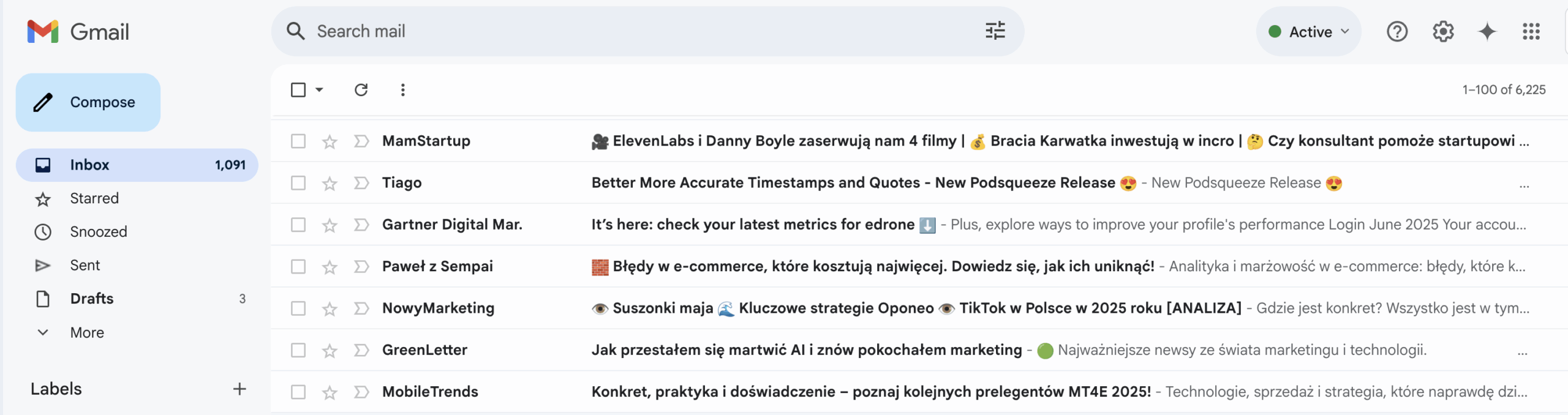Check the MobileTrends email checkbox

click(298, 392)
